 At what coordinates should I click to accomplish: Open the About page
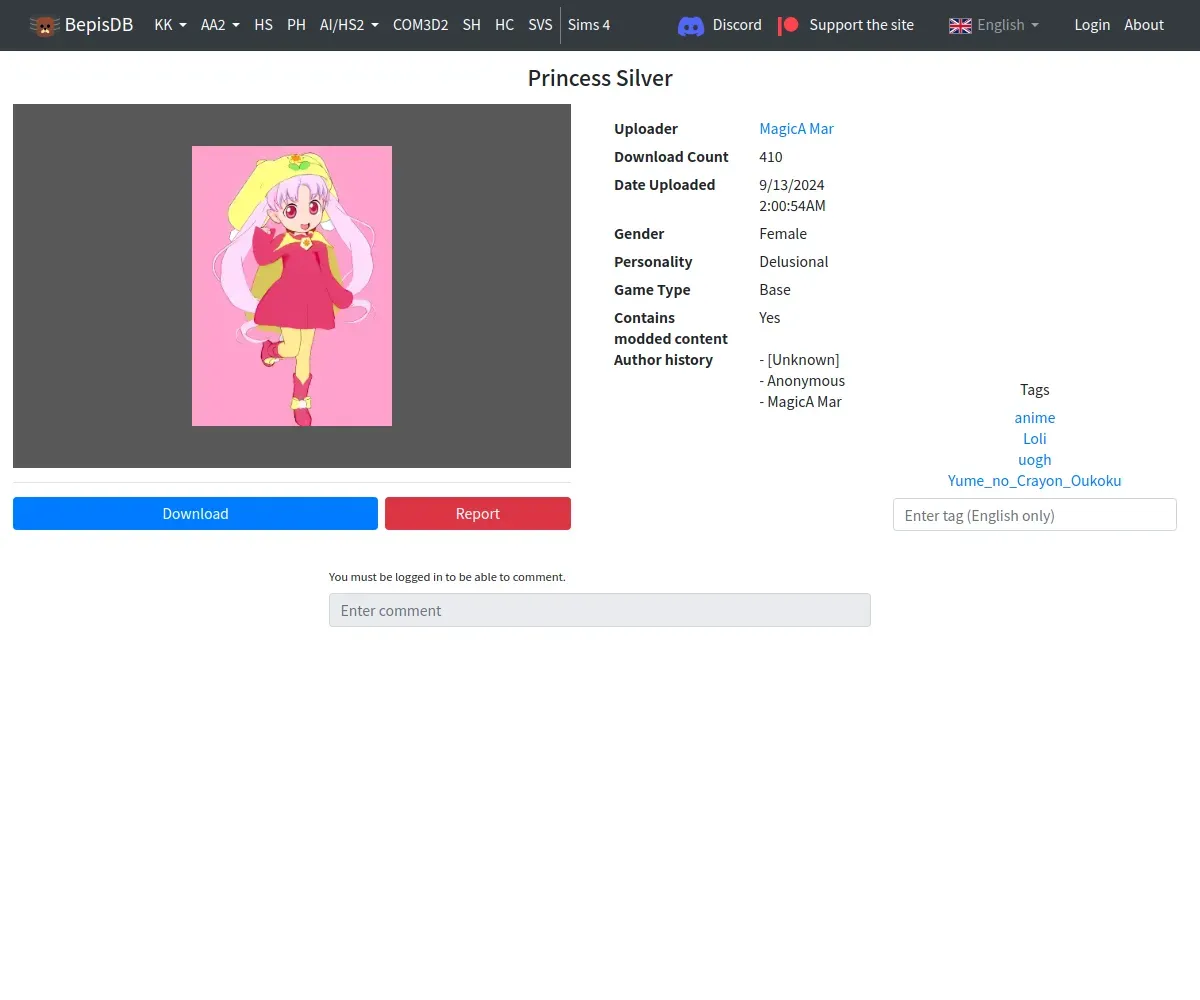tap(1144, 25)
